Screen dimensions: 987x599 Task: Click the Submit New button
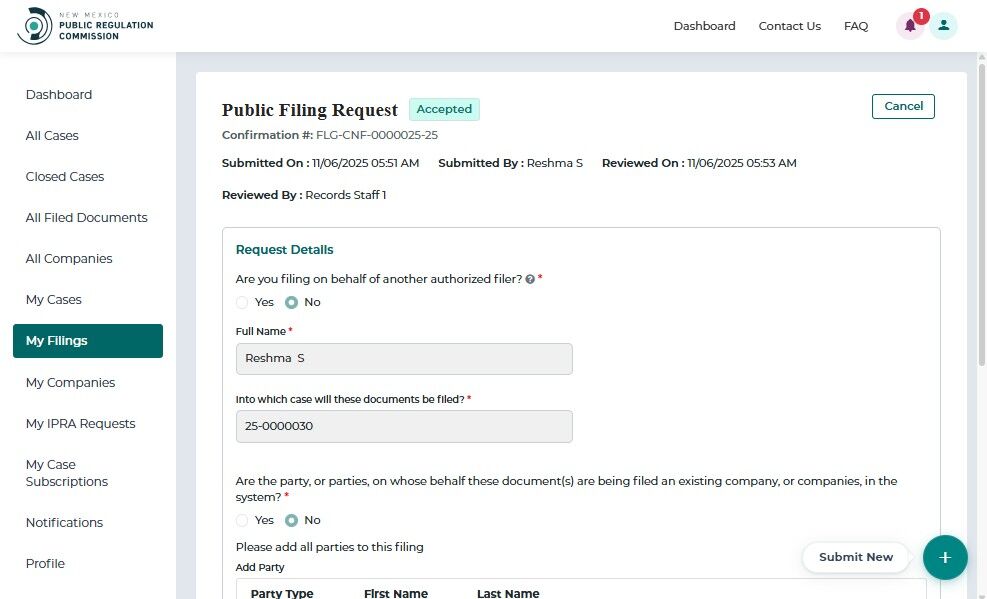(x=855, y=557)
